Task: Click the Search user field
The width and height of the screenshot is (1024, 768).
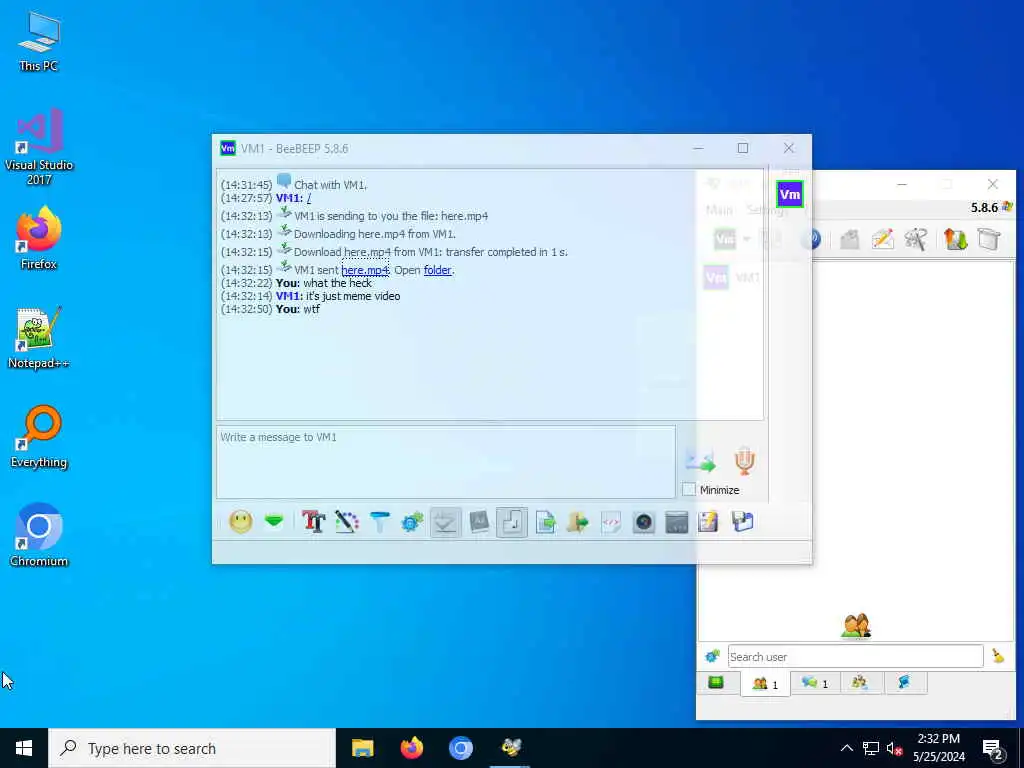Action: coord(856,656)
